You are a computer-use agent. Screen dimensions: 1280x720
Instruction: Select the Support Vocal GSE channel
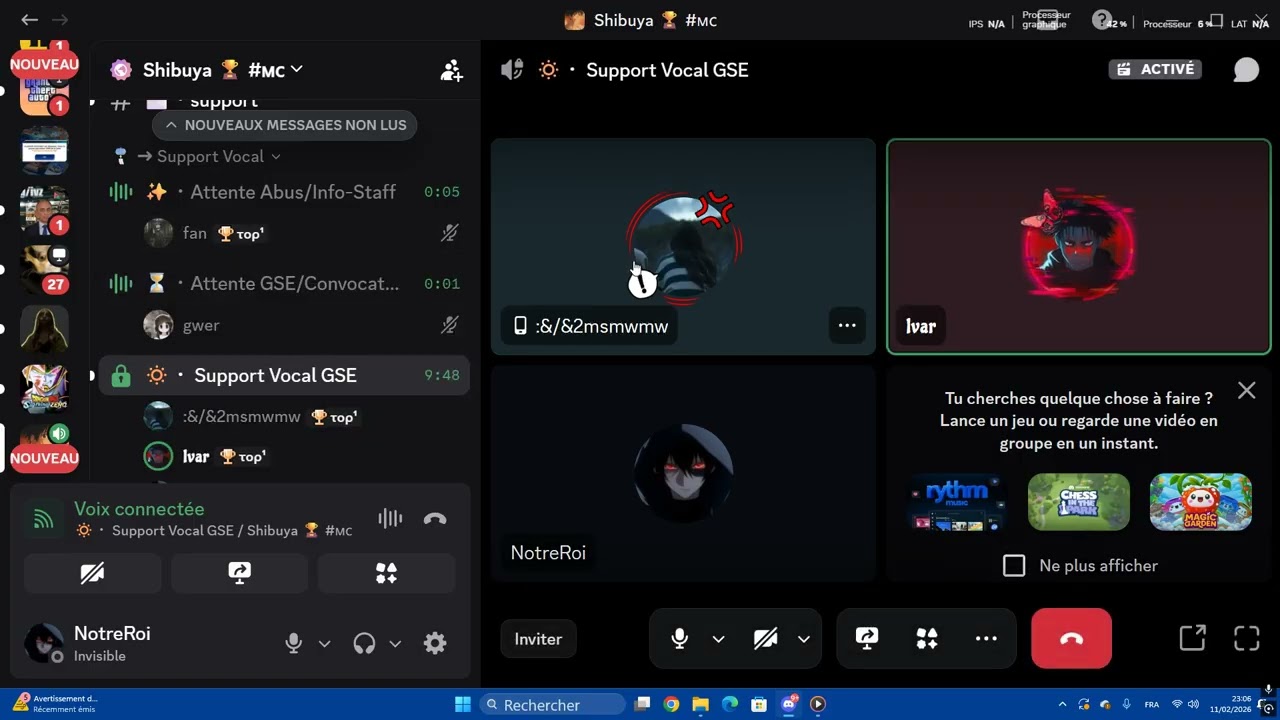[284, 376]
